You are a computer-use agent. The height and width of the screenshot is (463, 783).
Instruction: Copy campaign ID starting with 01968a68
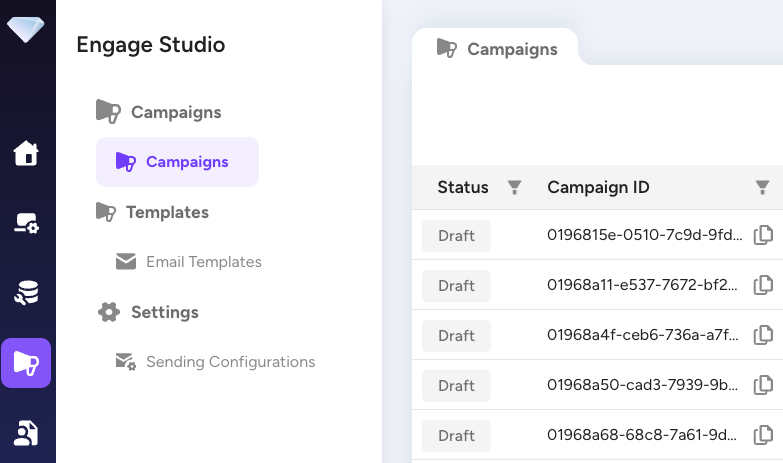[763, 435]
